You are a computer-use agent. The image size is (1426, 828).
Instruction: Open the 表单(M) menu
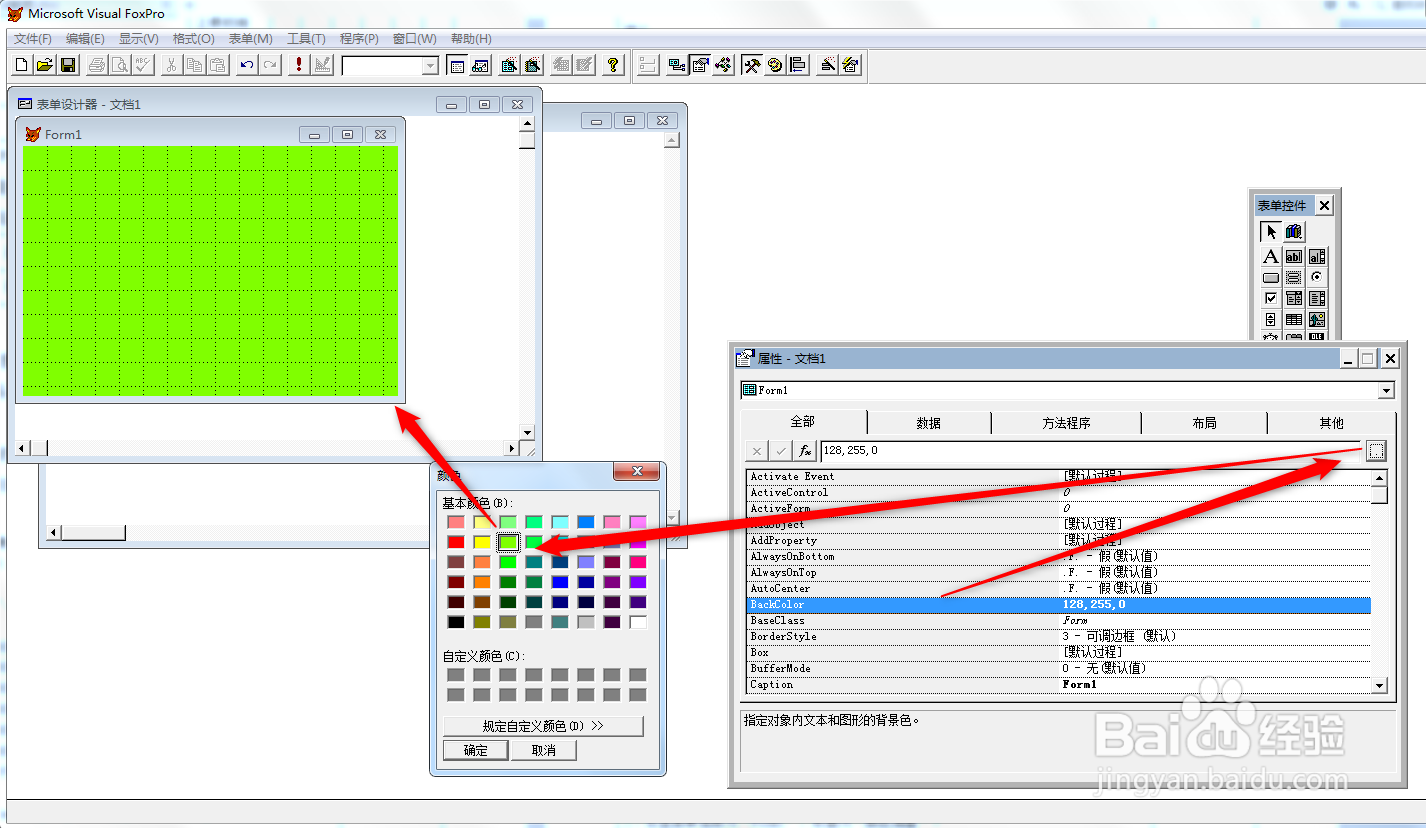pos(250,38)
